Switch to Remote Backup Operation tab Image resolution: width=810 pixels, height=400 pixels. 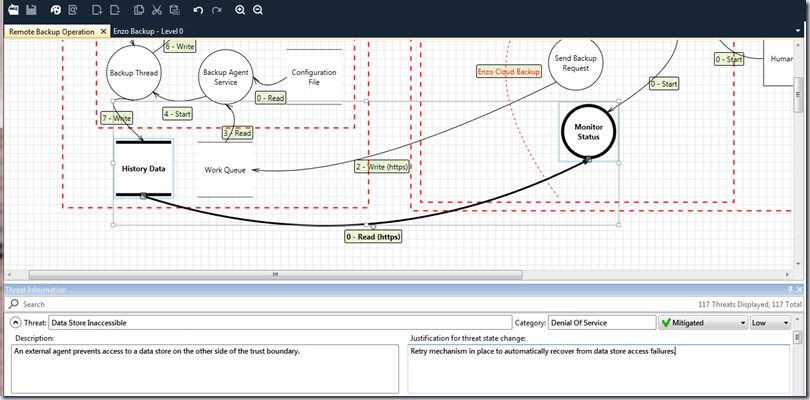pos(52,32)
